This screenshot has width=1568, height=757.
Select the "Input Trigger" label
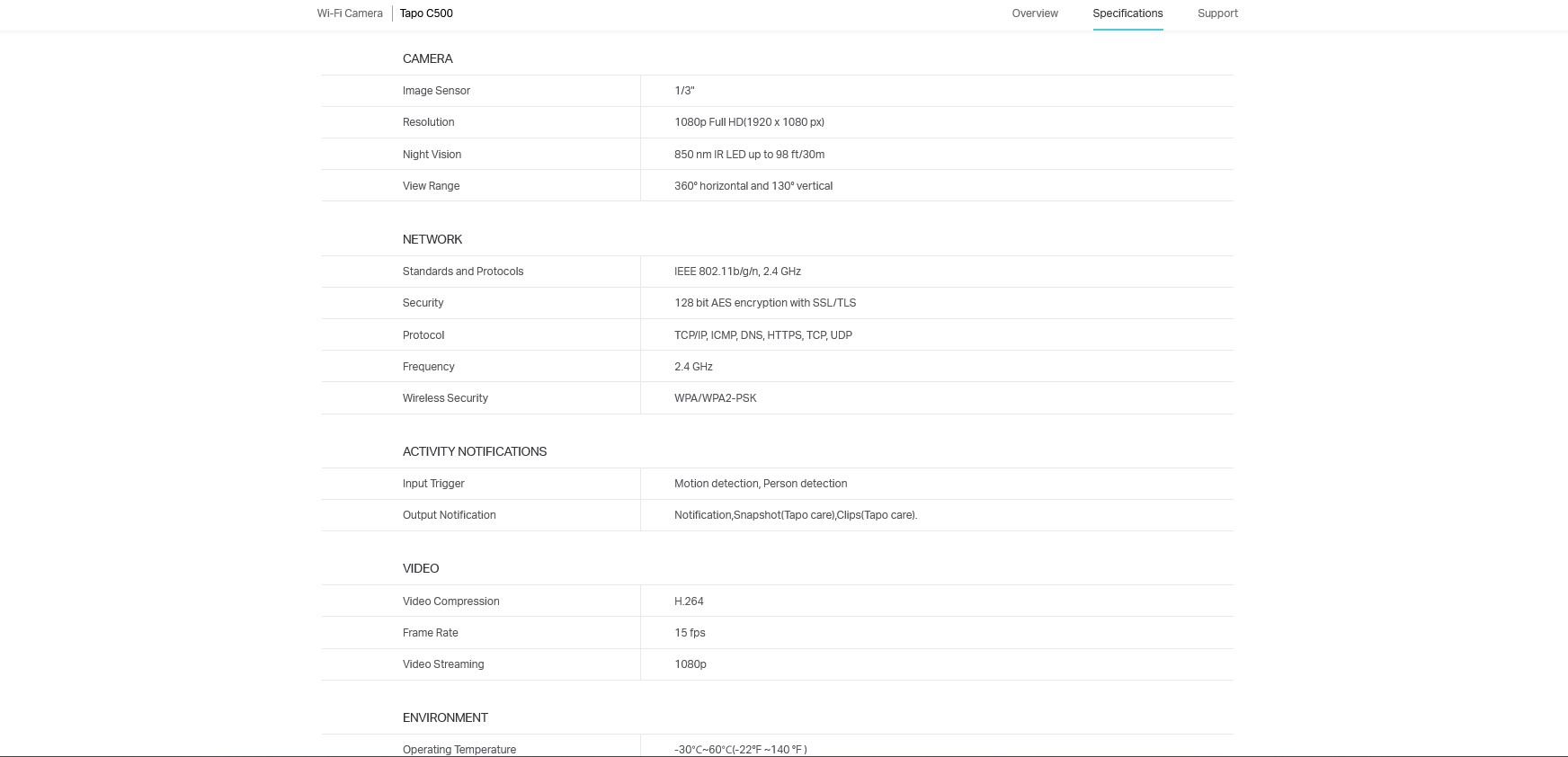click(x=433, y=484)
